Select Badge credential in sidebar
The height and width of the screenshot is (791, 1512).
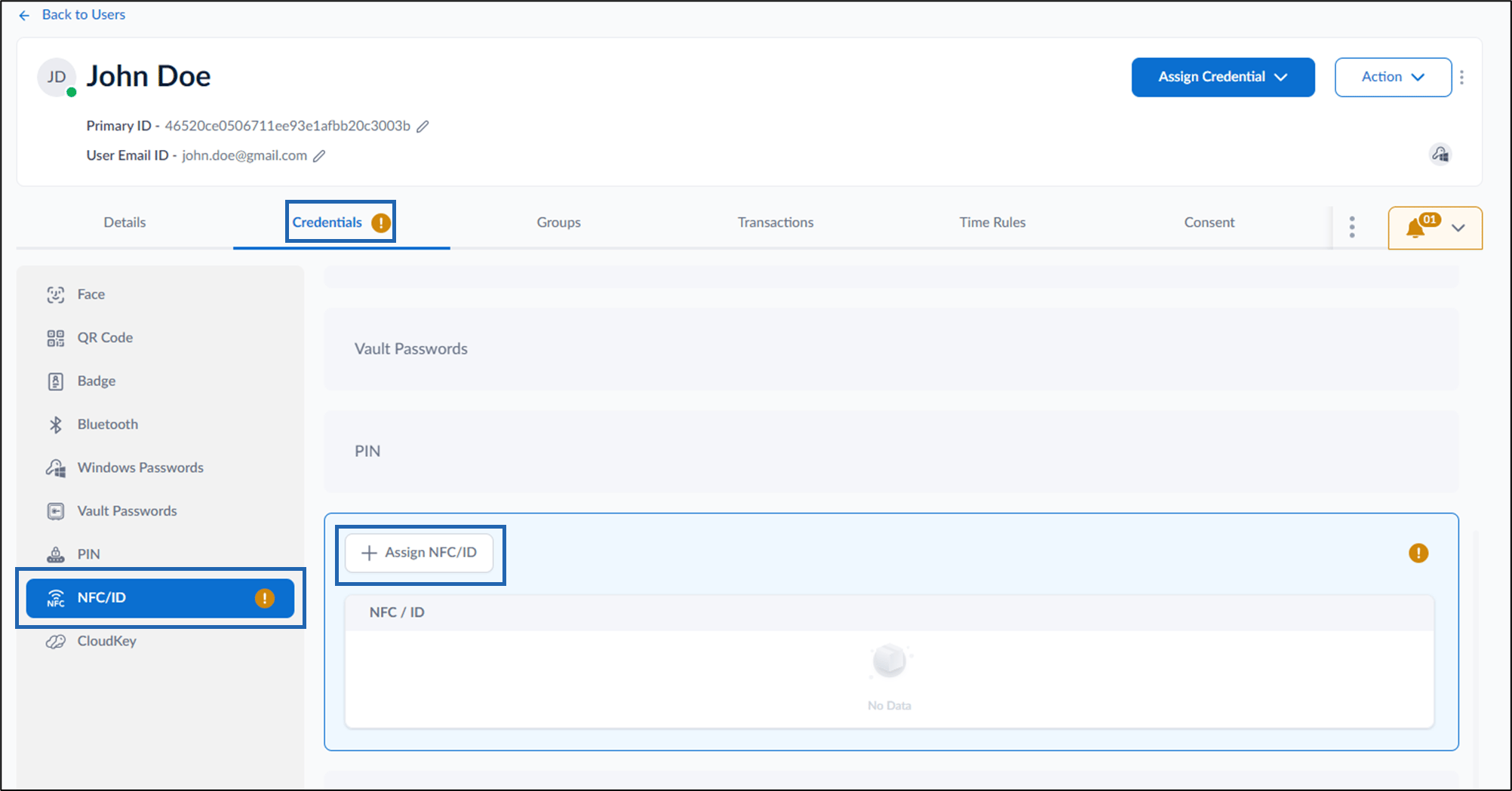[x=160, y=382]
